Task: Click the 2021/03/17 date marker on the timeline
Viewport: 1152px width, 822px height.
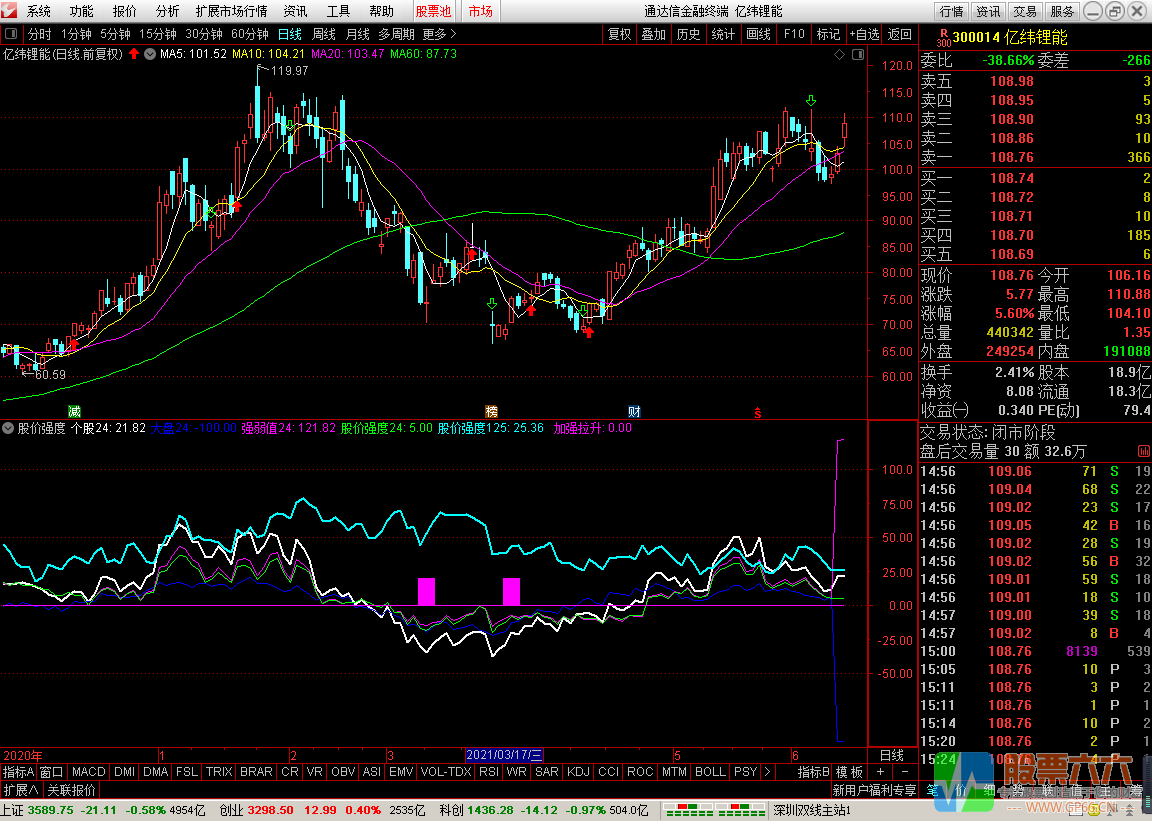Action: 504,754
